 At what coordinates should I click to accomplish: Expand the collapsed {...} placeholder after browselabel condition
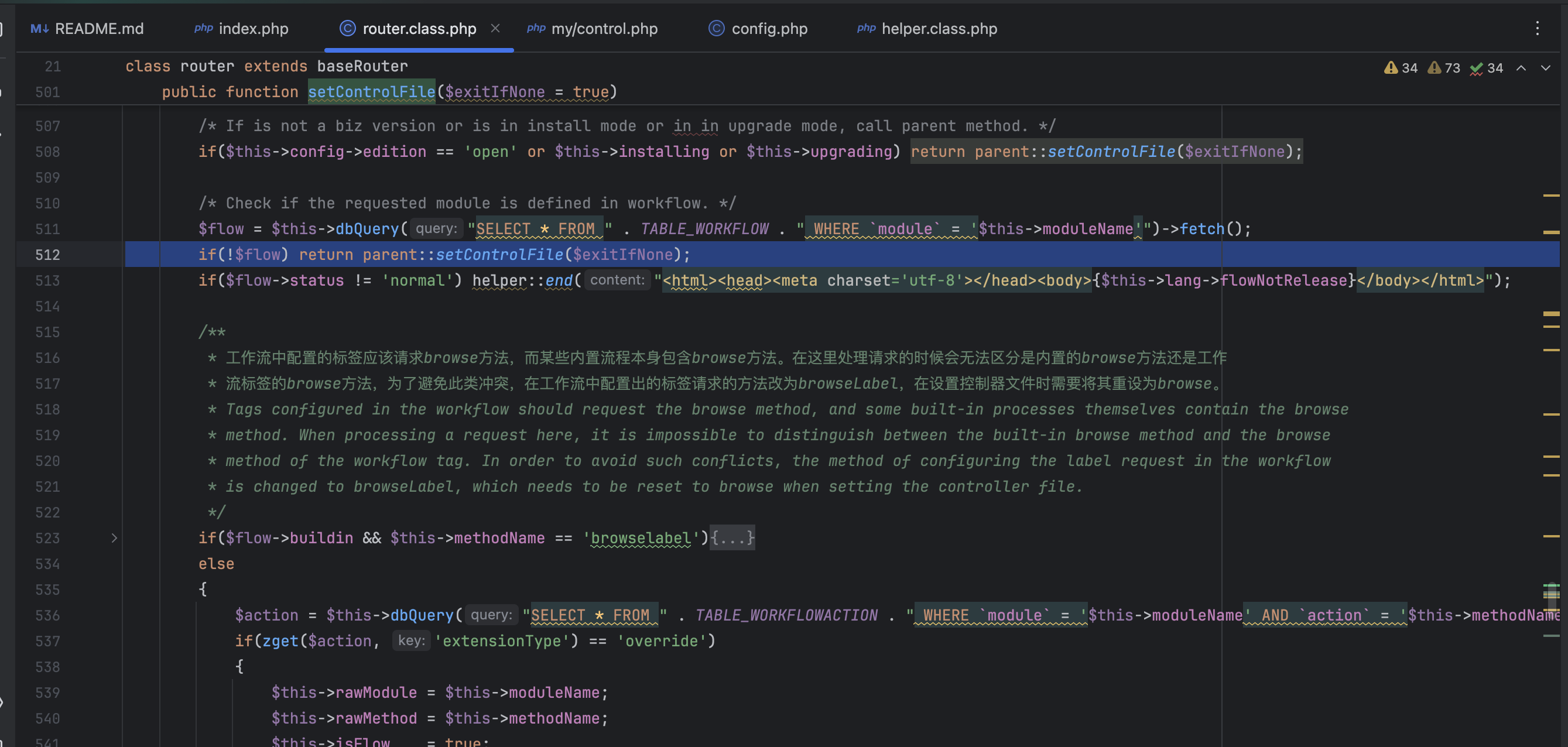point(733,538)
